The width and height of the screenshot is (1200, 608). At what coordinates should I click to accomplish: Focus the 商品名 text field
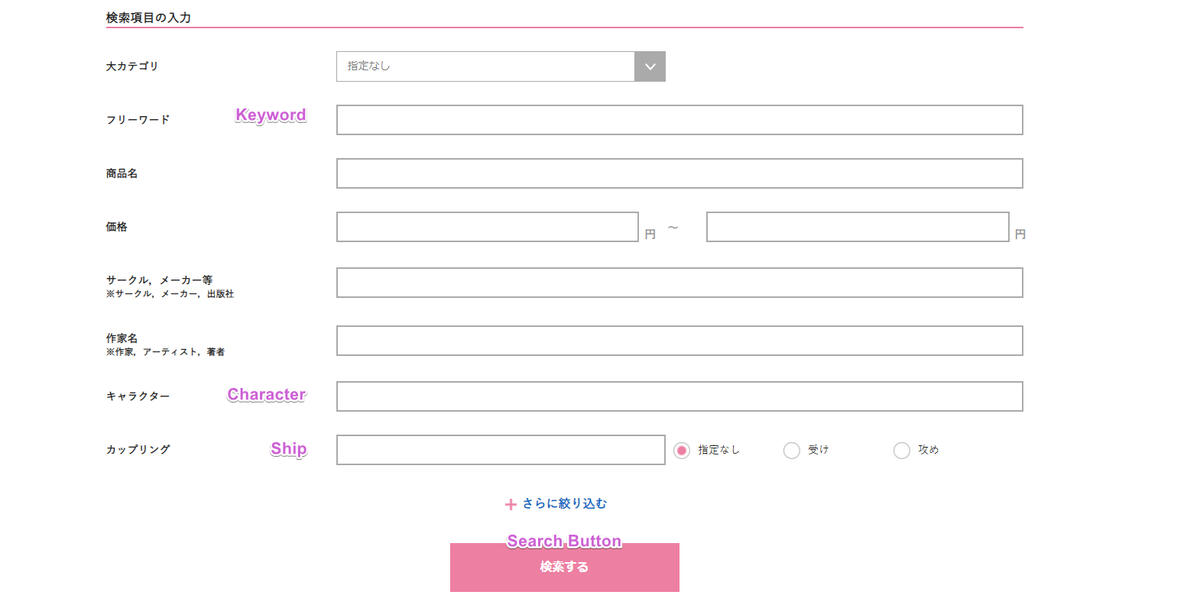pos(679,173)
